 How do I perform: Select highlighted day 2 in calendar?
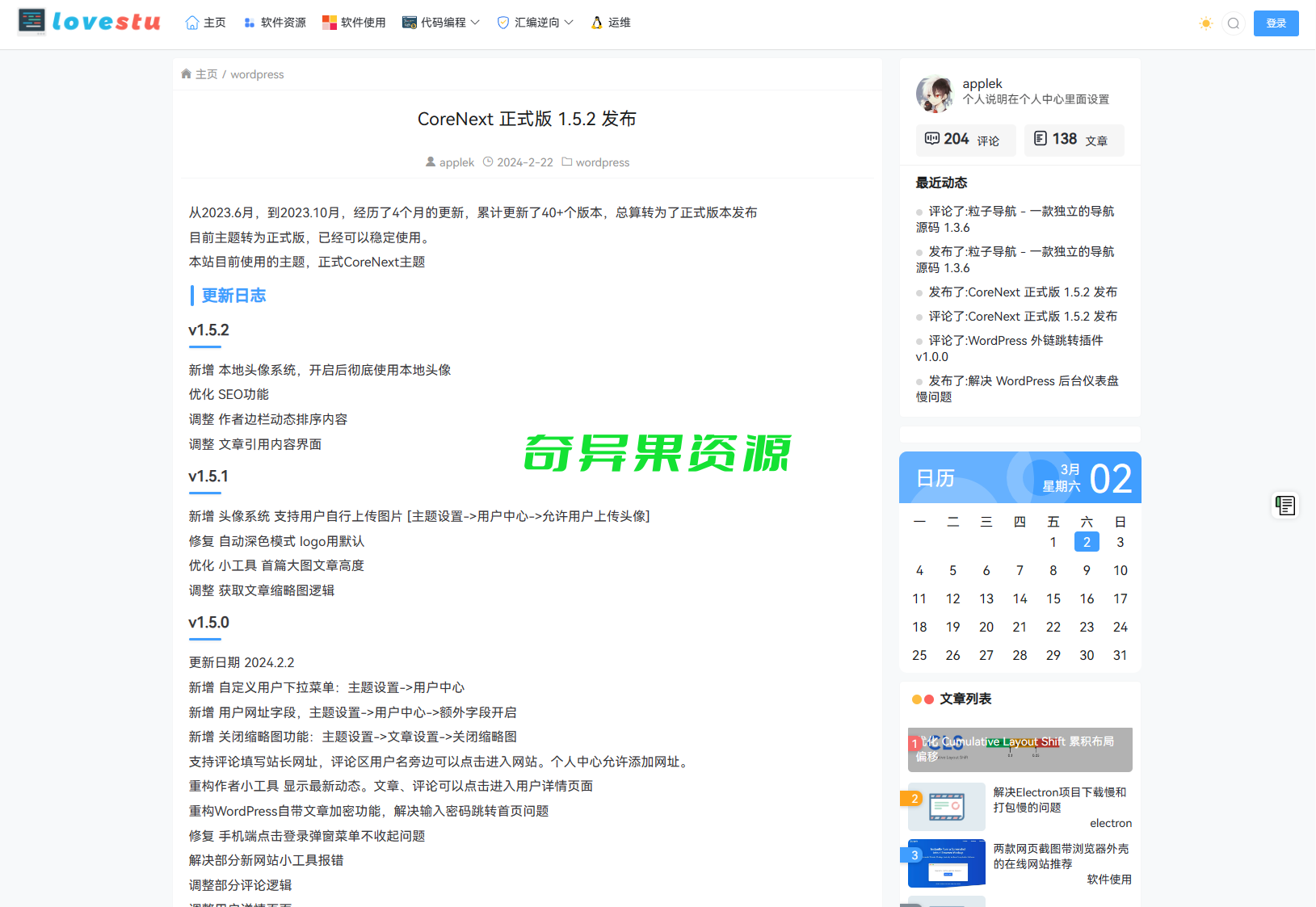tap(1087, 542)
